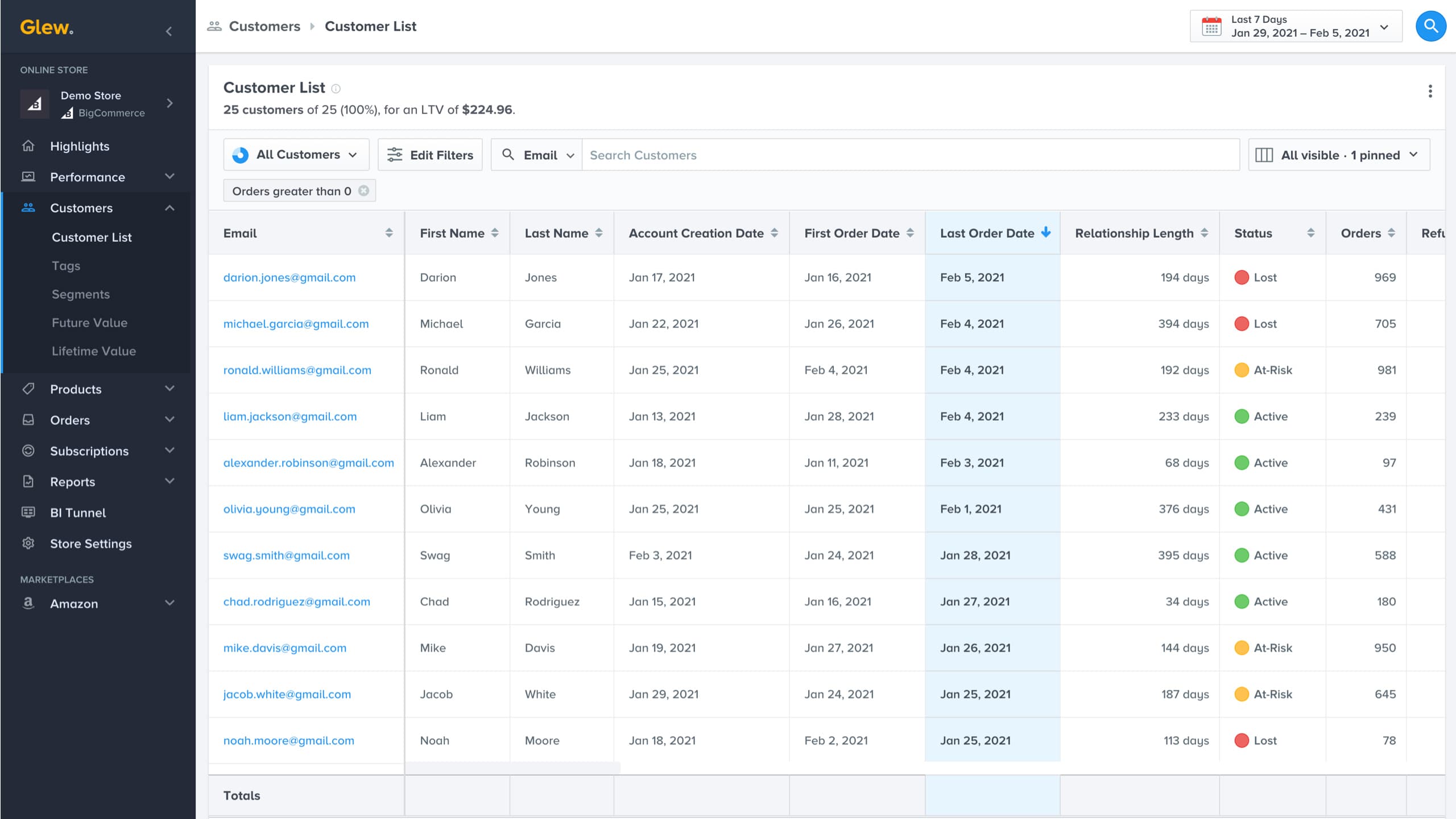Open the blue search button at top right

[1431, 26]
